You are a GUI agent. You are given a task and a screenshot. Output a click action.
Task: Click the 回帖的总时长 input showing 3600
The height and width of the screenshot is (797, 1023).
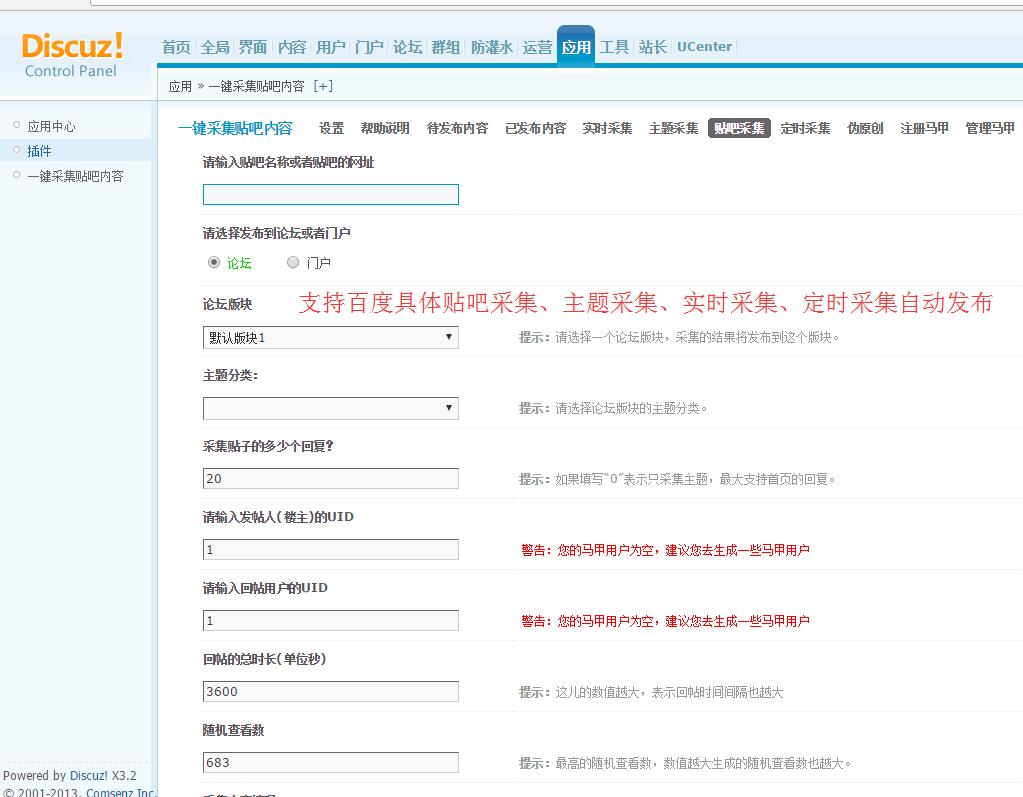[330, 692]
